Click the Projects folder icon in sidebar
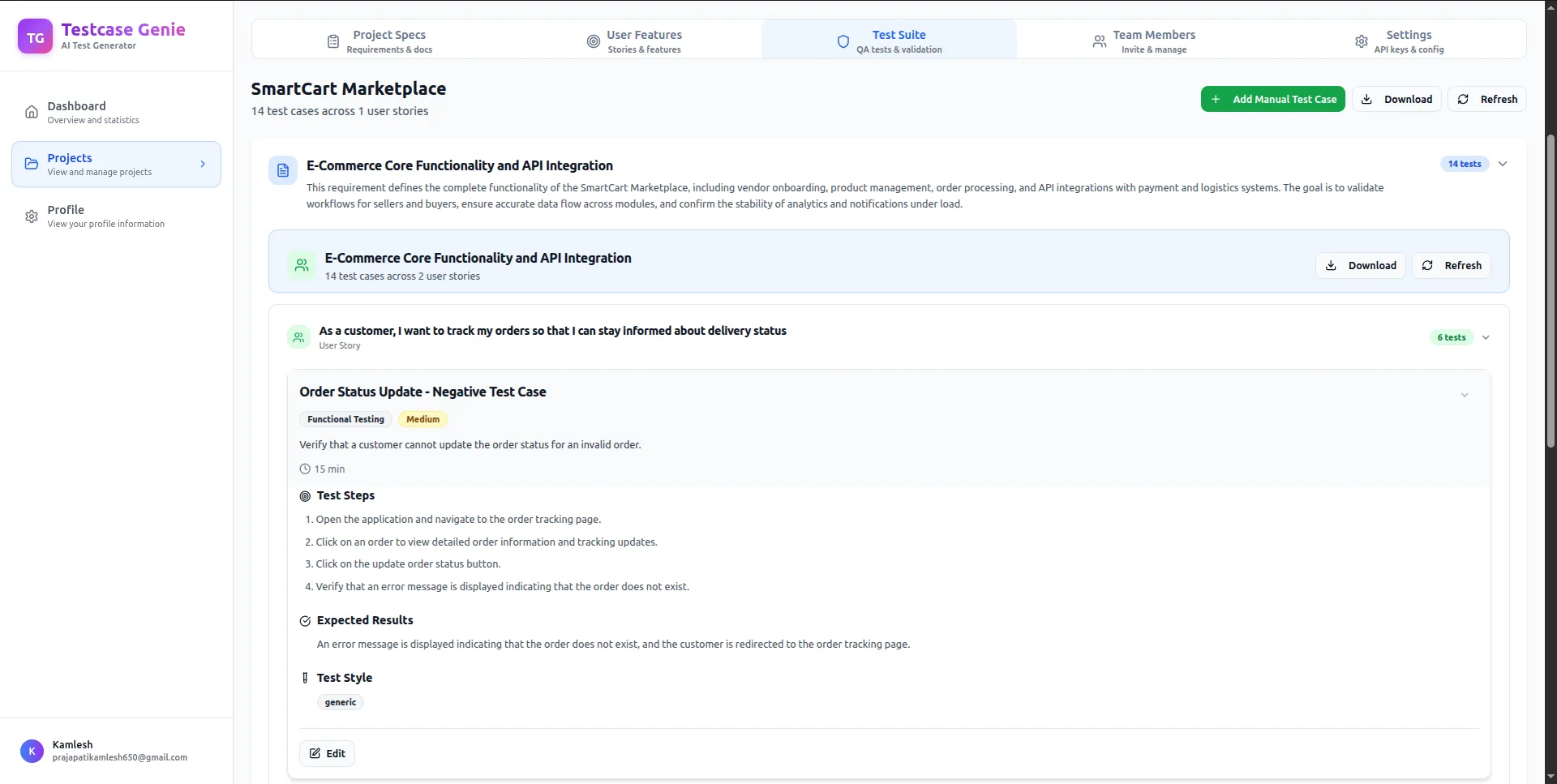The height and width of the screenshot is (784, 1557). pyautogui.click(x=32, y=164)
